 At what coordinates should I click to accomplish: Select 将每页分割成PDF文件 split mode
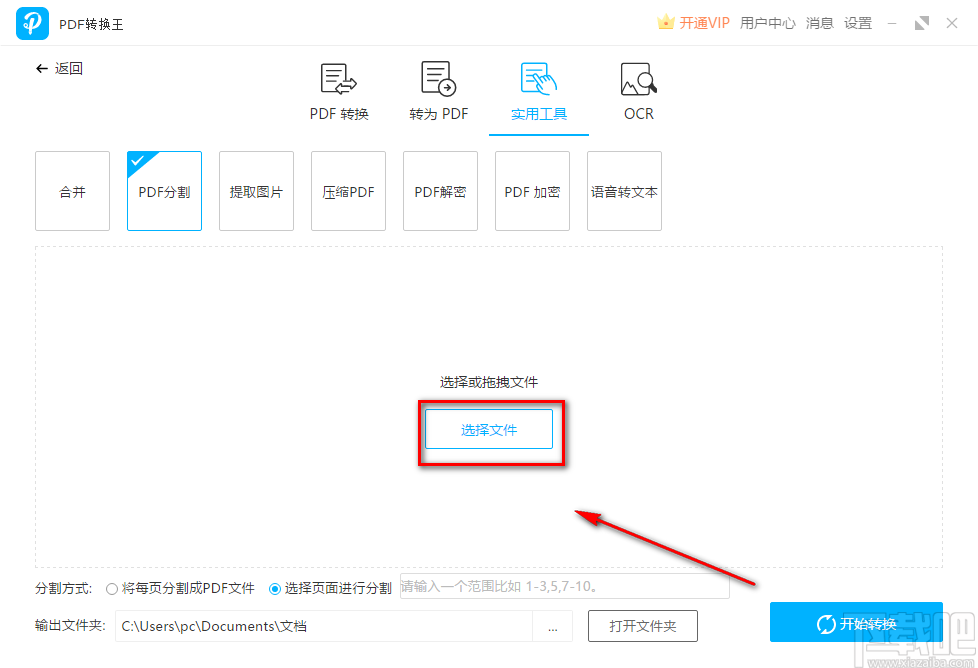[x=112, y=589]
